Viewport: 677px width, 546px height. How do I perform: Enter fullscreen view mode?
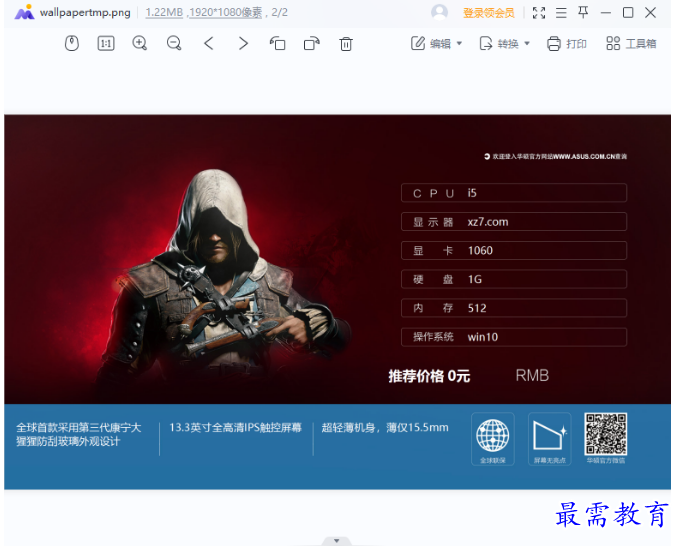click(539, 13)
